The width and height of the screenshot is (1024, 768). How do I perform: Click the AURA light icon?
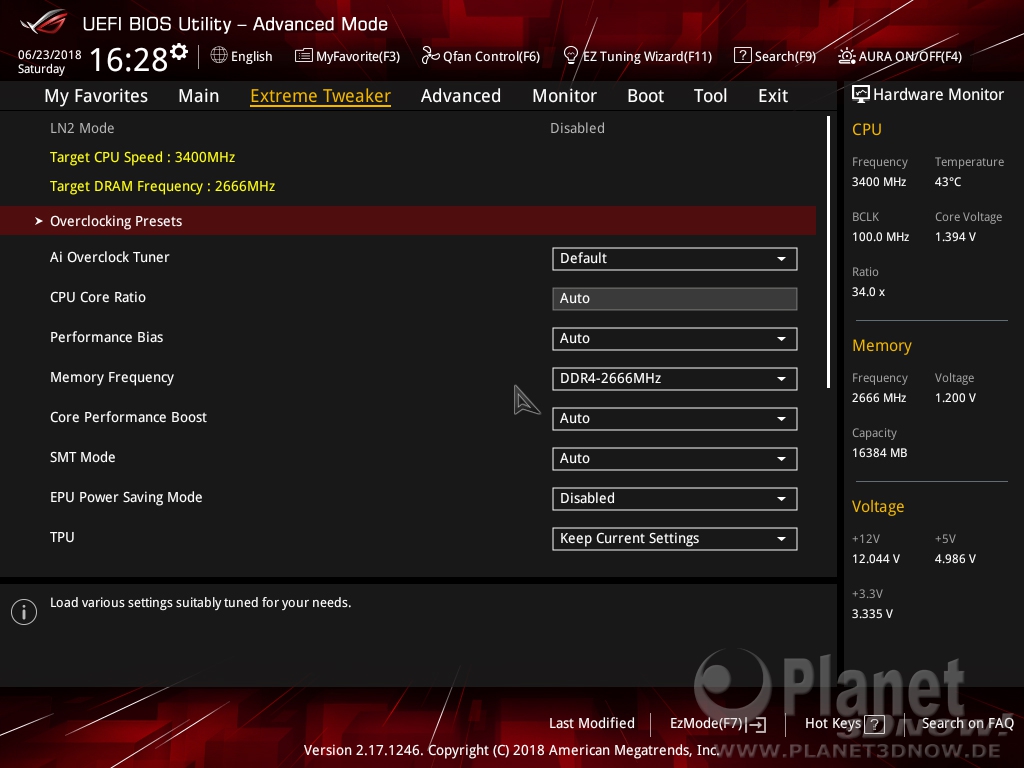point(846,56)
